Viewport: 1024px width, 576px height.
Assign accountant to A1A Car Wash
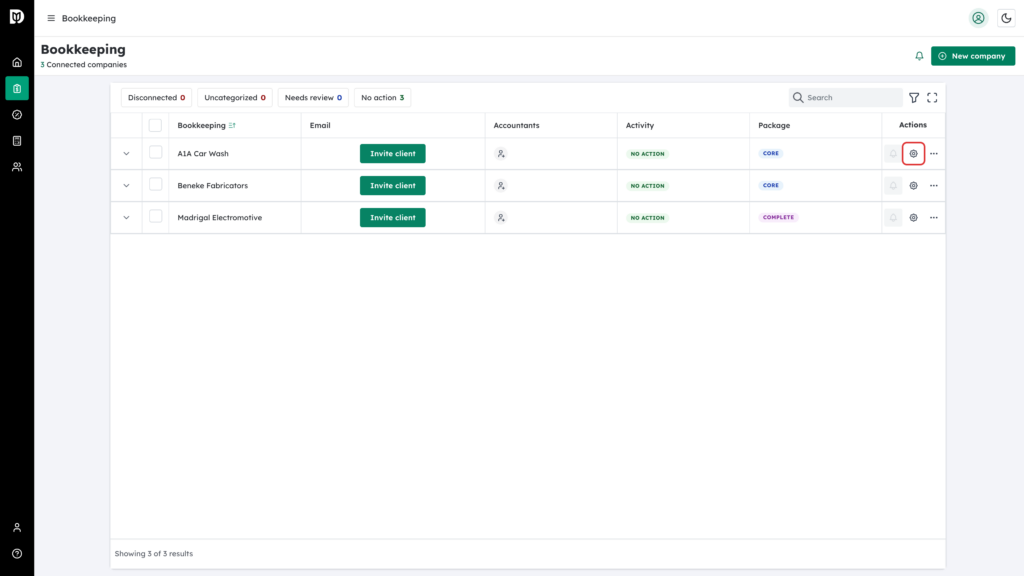[x=501, y=153]
